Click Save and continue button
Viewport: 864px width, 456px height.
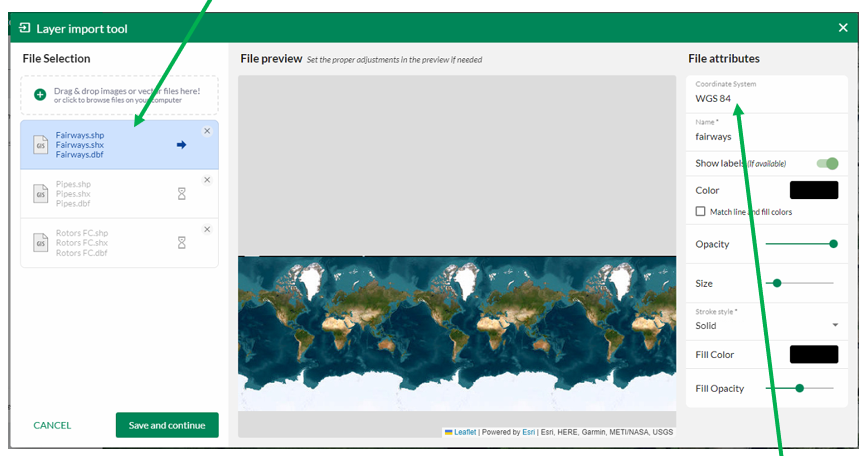pos(167,425)
